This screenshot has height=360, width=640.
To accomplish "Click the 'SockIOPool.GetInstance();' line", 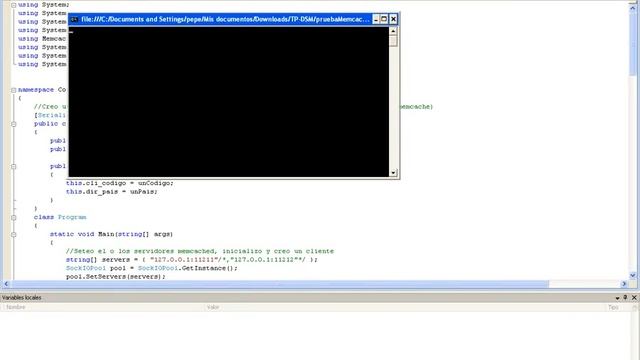I will [x=151, y=268].
